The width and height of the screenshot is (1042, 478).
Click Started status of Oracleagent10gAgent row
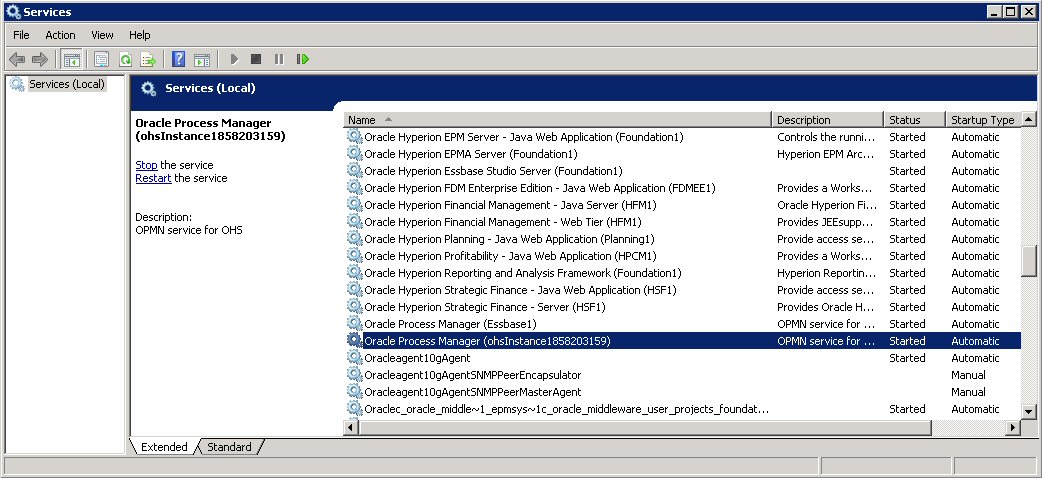click(907, 358)
